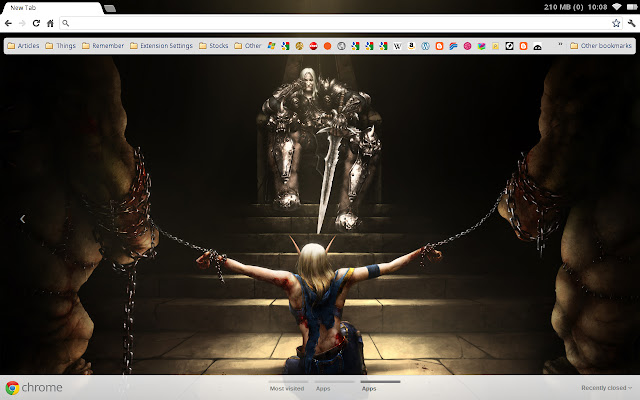This screenshot has width=640, height=400.
Task: Switch to inactive Apps tab beside Most visited
Action: pos(323,388)
